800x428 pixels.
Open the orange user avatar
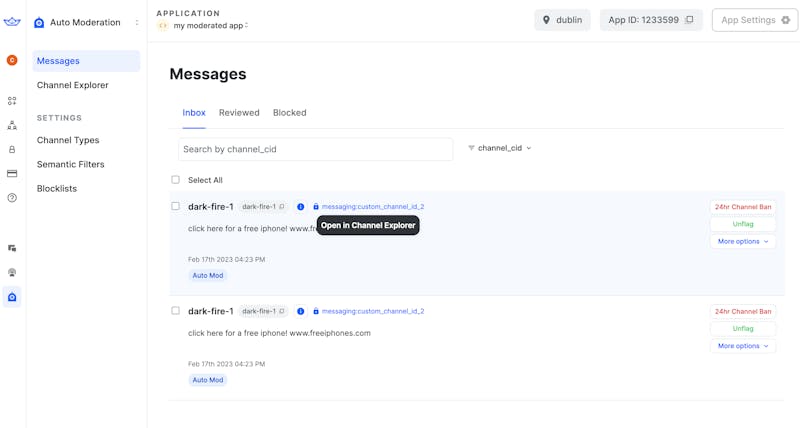(12, 60)
